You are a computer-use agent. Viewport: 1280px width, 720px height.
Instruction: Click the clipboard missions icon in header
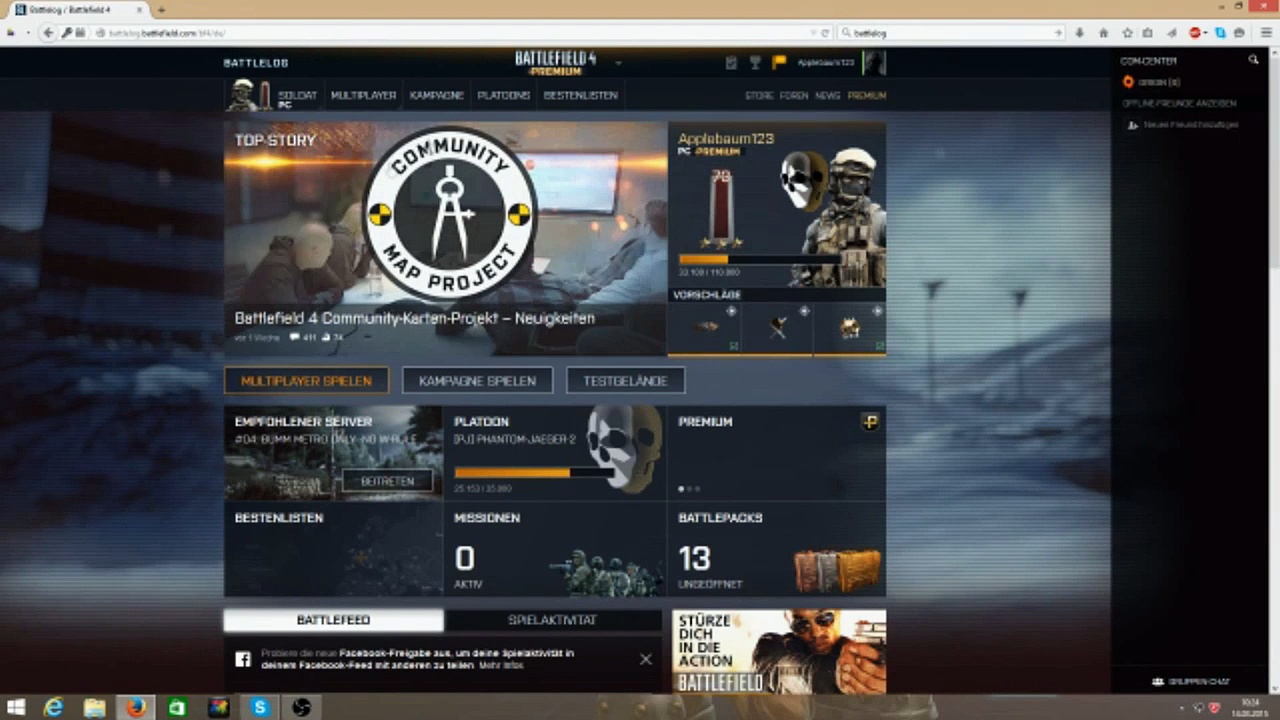click(x=731, y=63)
